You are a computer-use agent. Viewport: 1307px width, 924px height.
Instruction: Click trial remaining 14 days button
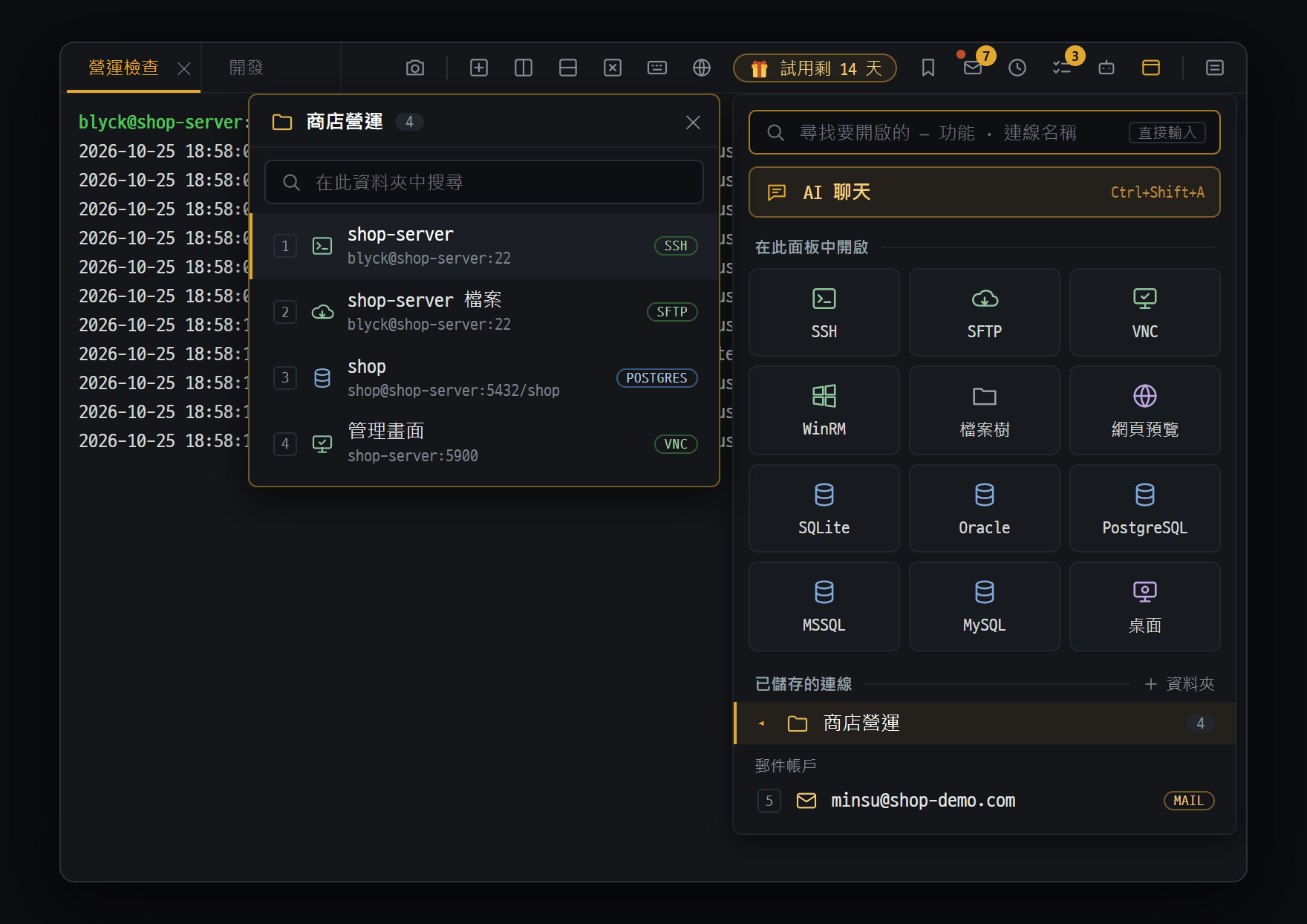point(815,68)
